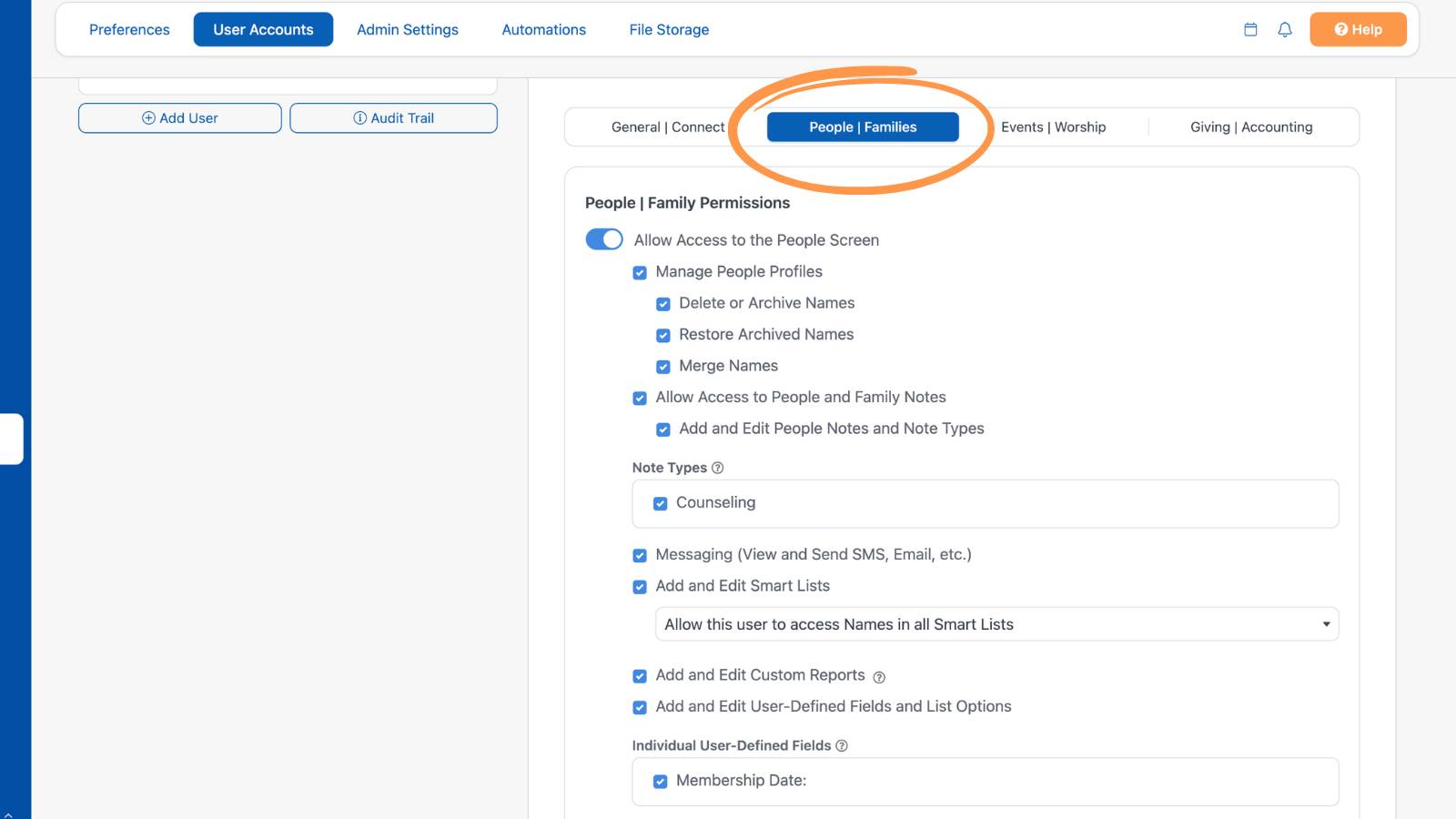Uncheck Allow Access to People and Family Notes

pyautogui.click(x=640, y=398)
